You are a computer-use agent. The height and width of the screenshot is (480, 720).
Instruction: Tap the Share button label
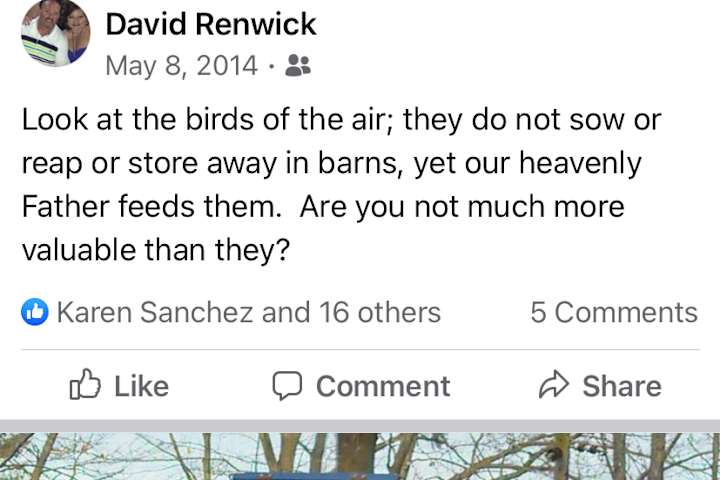pyautogui.click(x=622, y=386)
